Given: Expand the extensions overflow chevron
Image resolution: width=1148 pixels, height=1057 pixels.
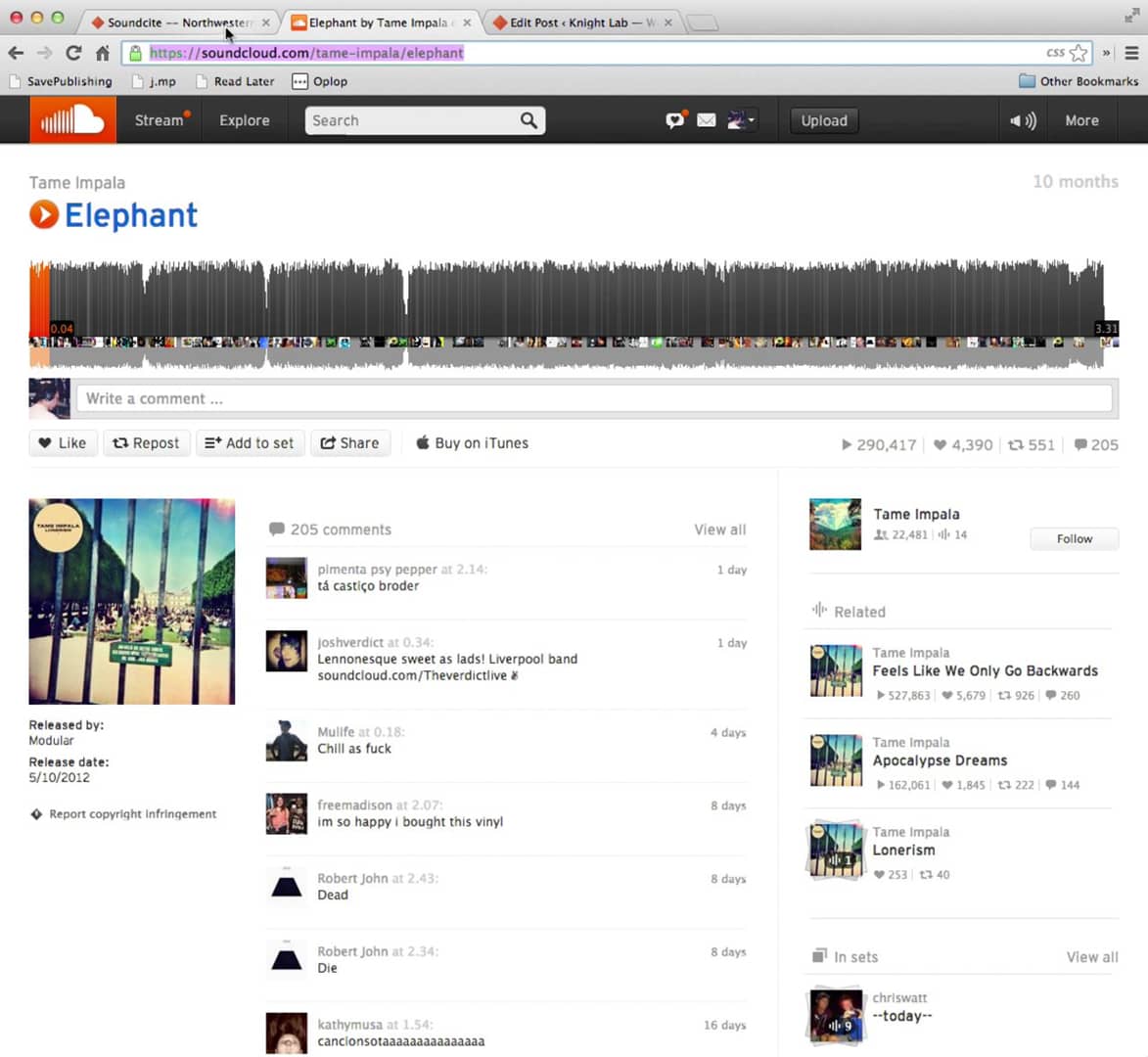Looking at the screenshot, I should coord(1106,53).
